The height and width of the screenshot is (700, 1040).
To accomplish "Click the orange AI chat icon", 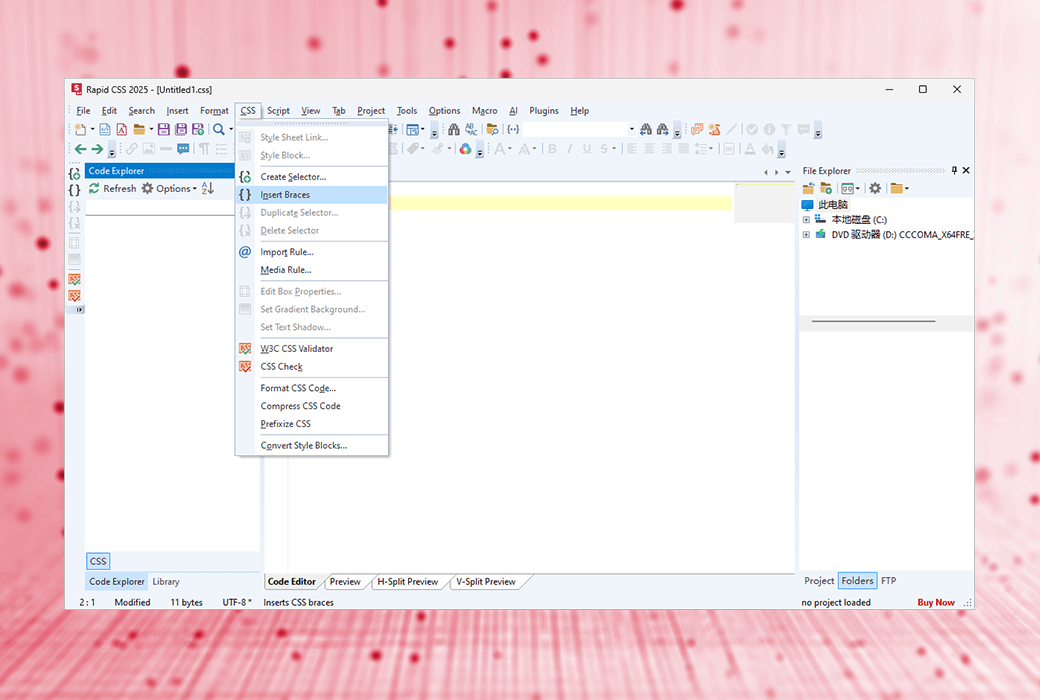I will point(697,129).
